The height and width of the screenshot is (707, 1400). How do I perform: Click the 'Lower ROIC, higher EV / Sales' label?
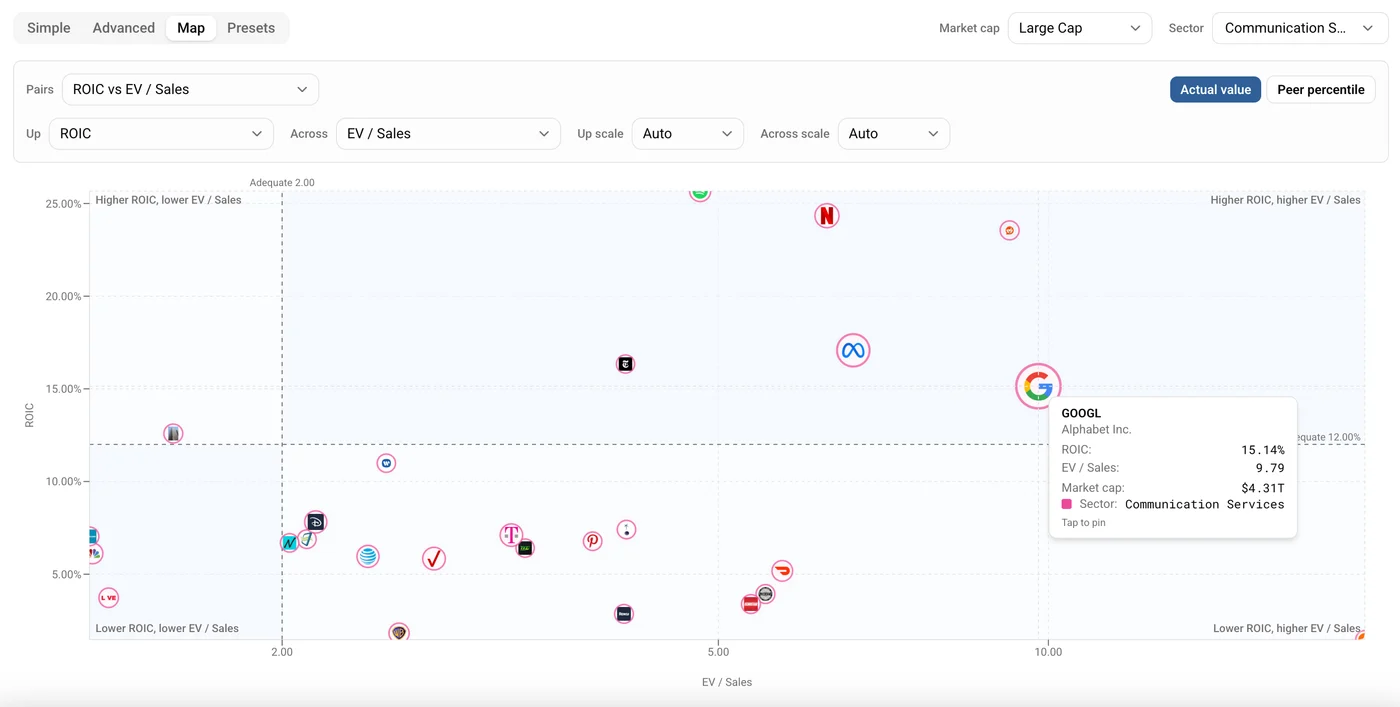pyautogui.click(x=1287, y=629)
